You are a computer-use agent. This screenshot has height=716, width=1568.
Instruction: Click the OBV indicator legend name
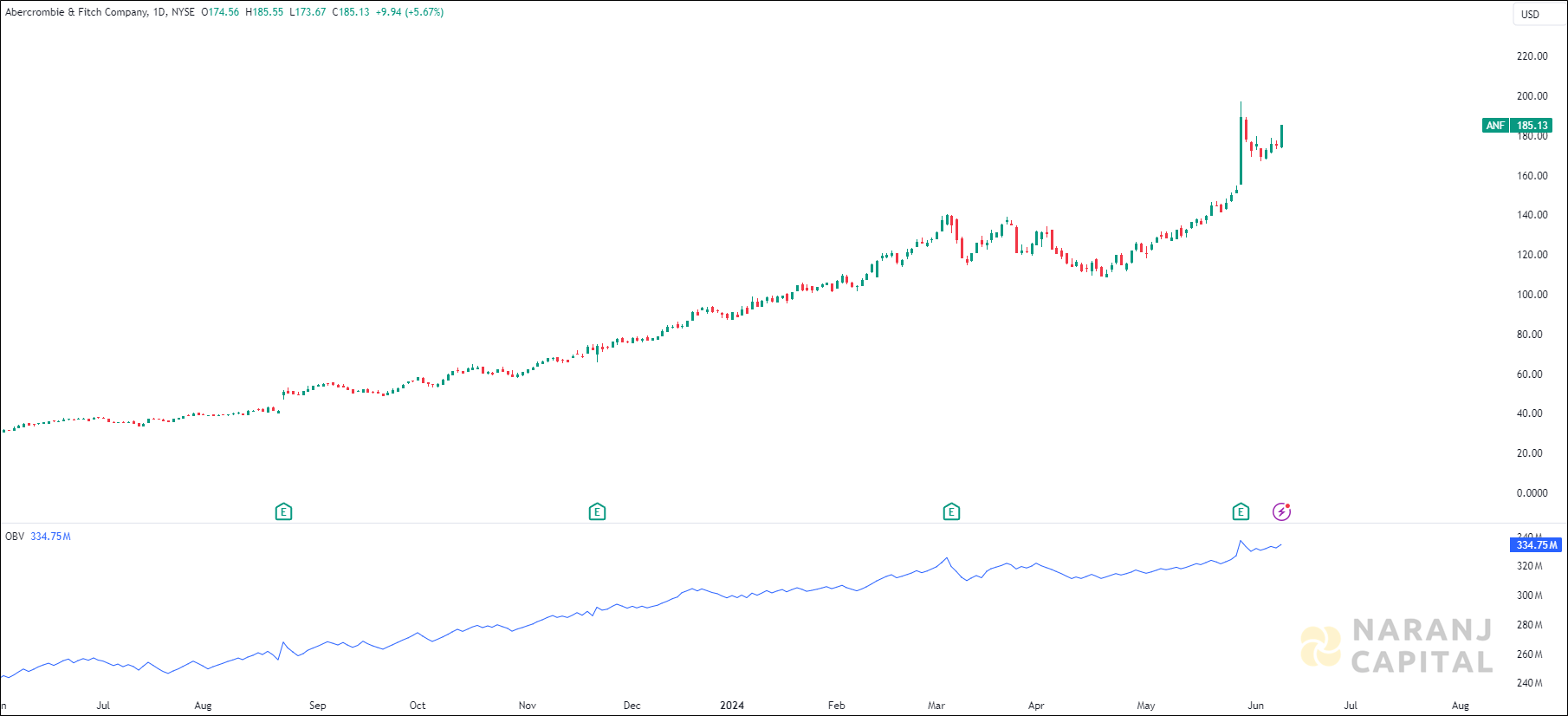[15, 537]
